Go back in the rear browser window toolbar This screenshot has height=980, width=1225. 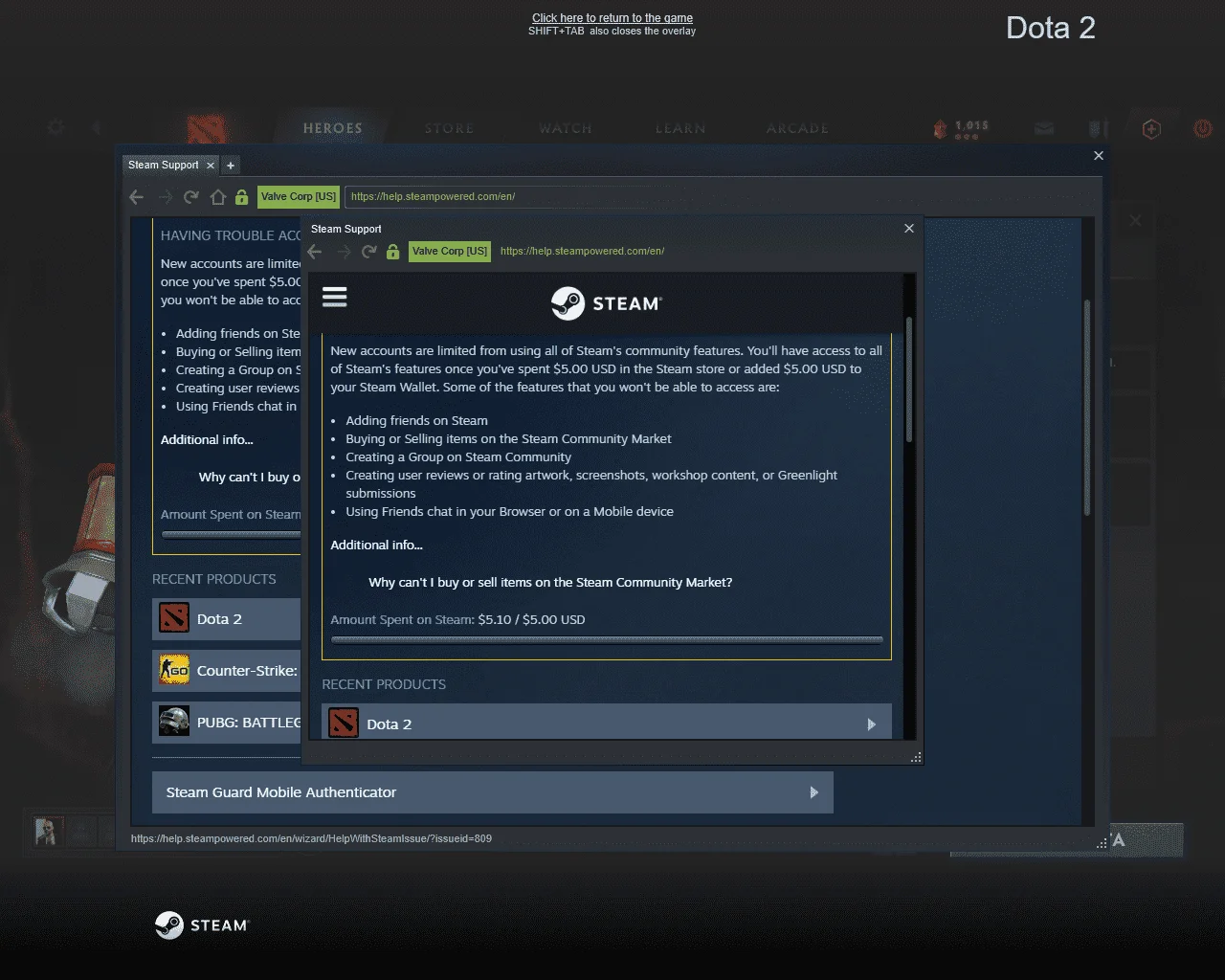click(136, 197)
